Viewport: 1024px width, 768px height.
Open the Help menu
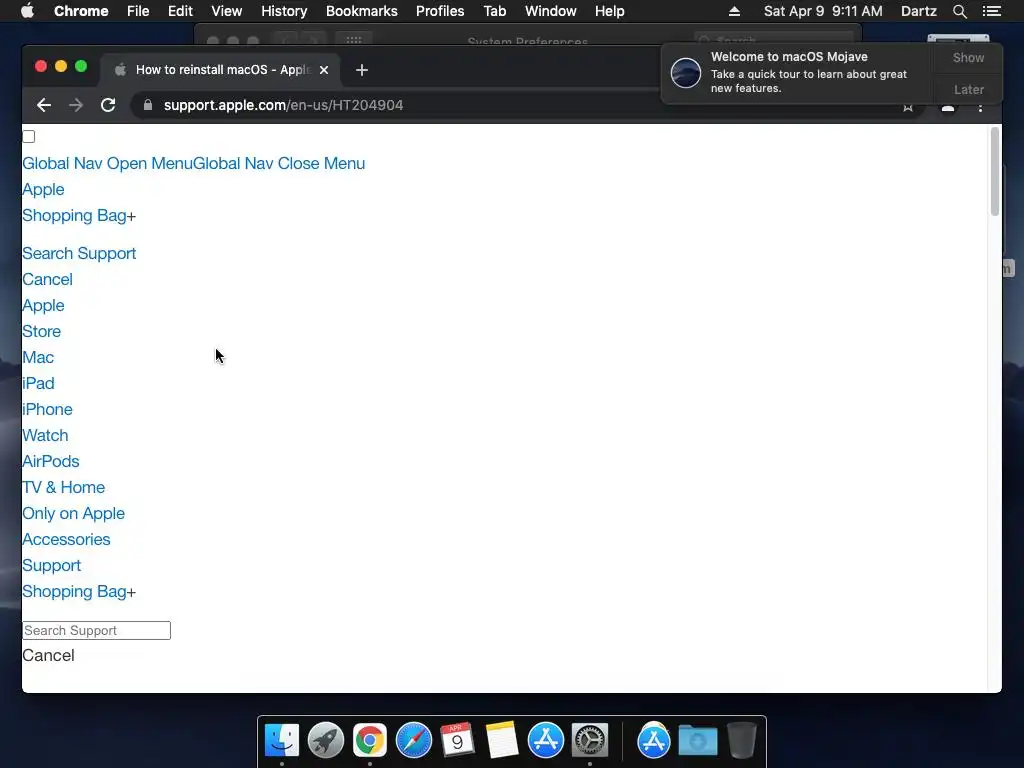(x=609, y=11)
